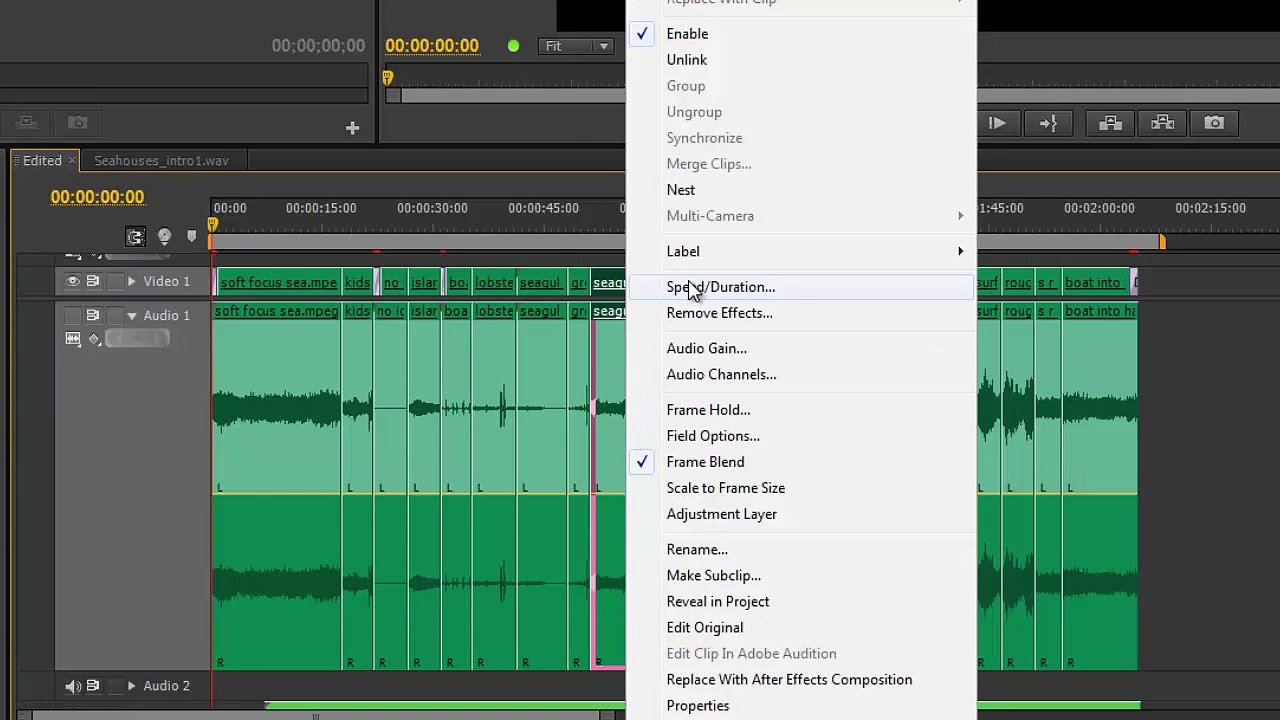The image size is (1280, 720).
Task: Click the Step Forward playback button
Action: click(x=997, y=123)
